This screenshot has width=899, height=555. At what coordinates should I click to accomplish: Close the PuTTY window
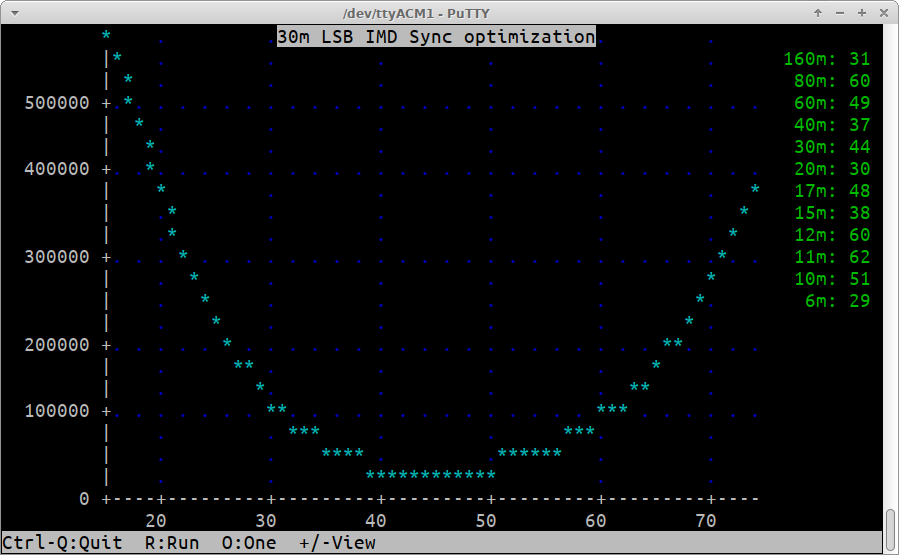(x=882, y=13)
